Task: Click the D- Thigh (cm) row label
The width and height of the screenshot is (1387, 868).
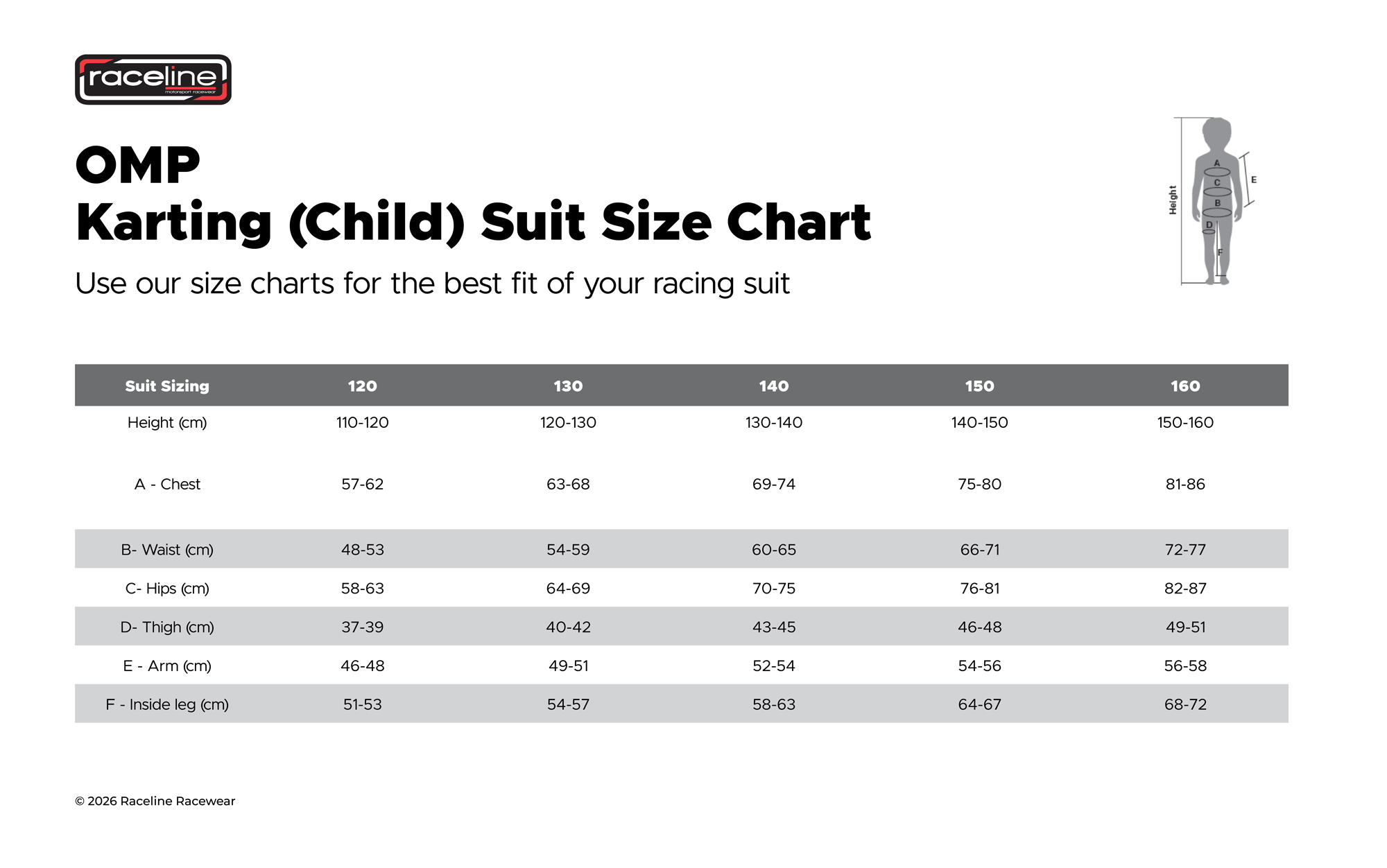Action: pos(167,627)
